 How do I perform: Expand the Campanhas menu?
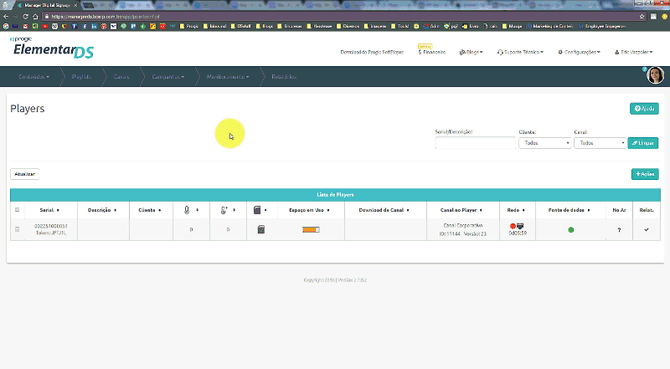168,77
